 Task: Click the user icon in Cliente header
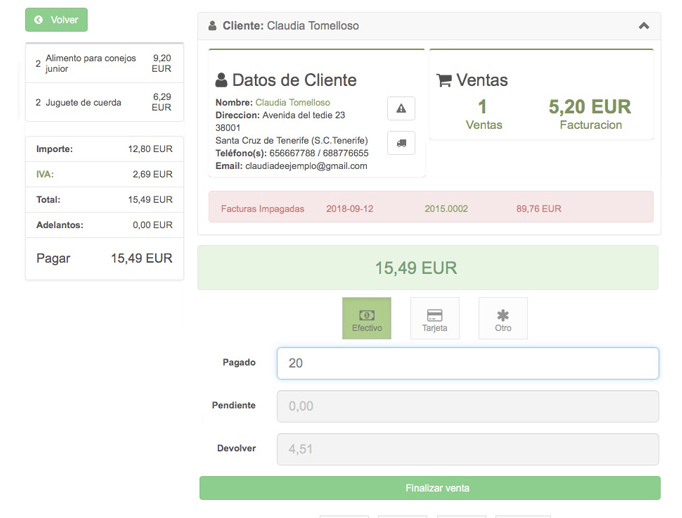pyautogui.click(x=214, y=26)
